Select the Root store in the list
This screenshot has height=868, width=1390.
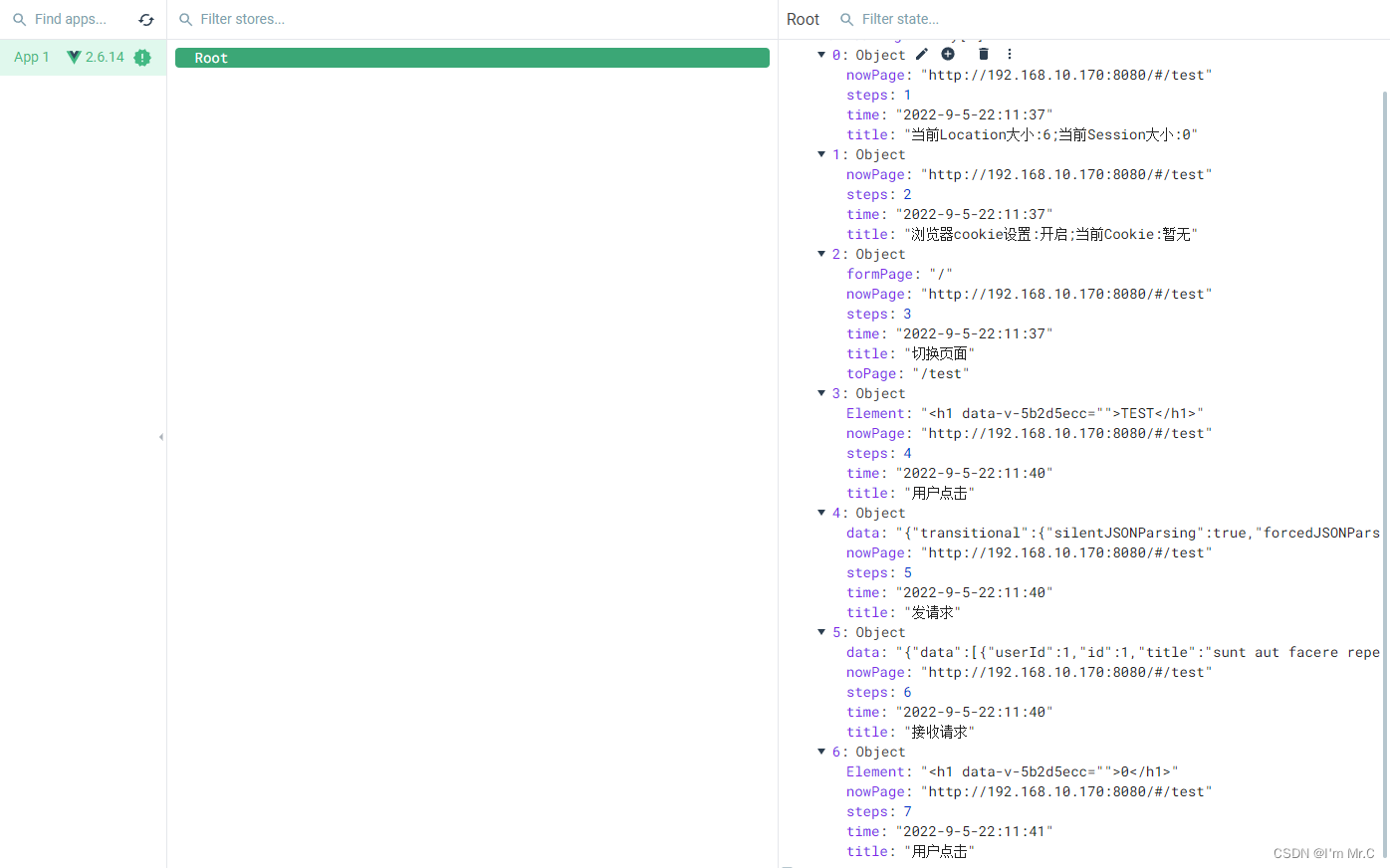[x=472, y=58]
